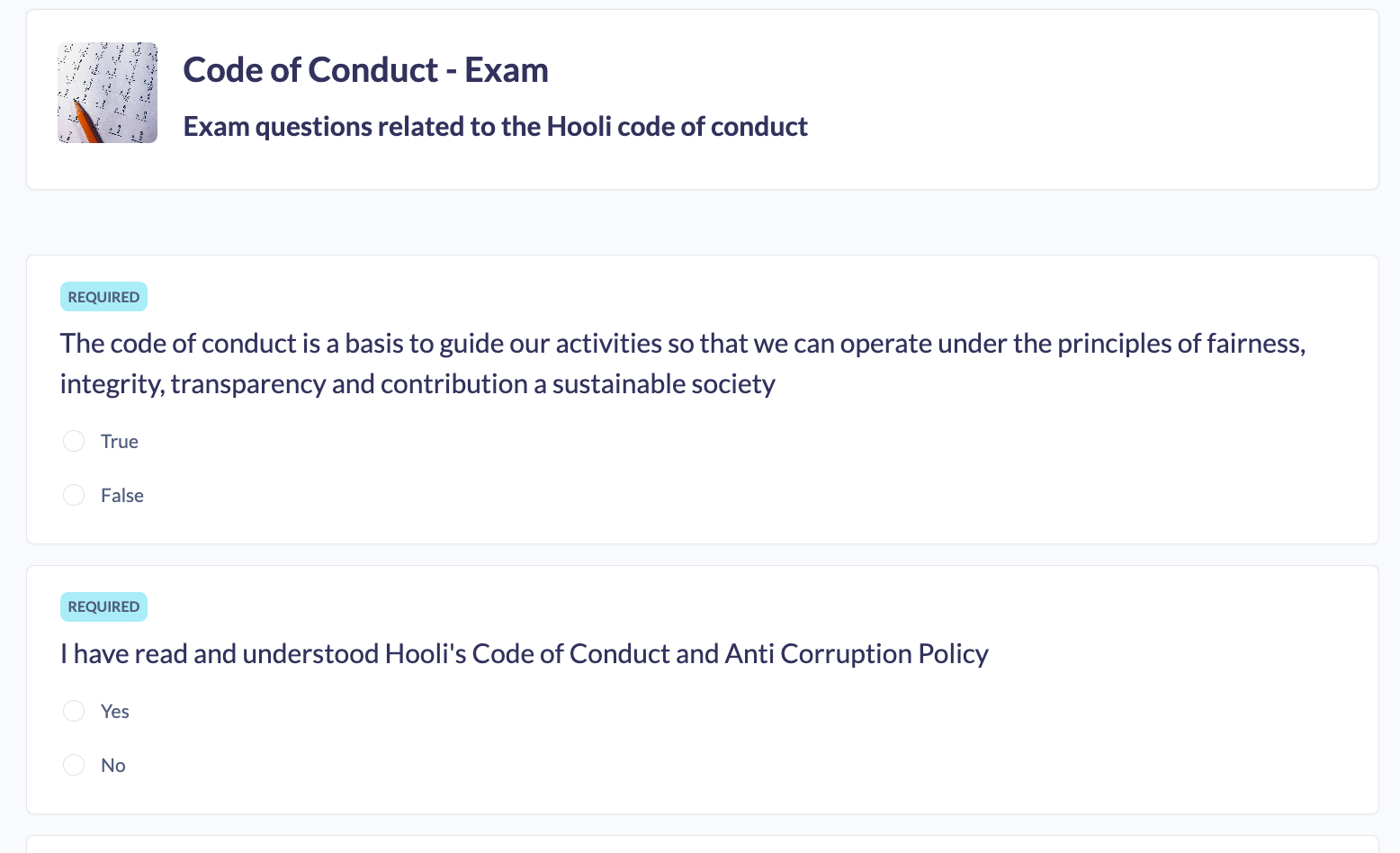The image size is (1400, 853).
Task: Click the exam subtitle description text
Action: click(495, 126)
